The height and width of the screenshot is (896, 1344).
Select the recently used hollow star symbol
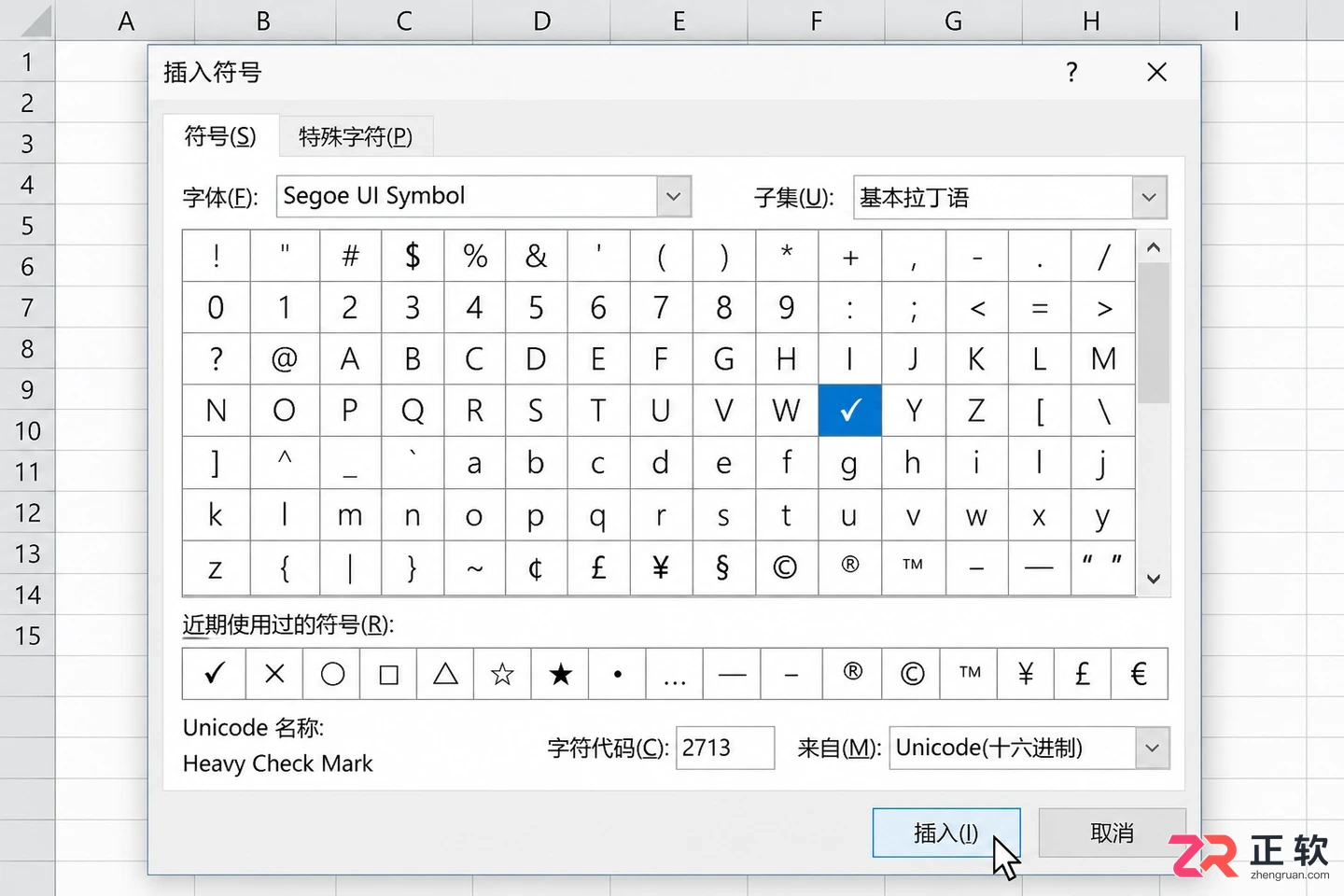tap(502, 673)
